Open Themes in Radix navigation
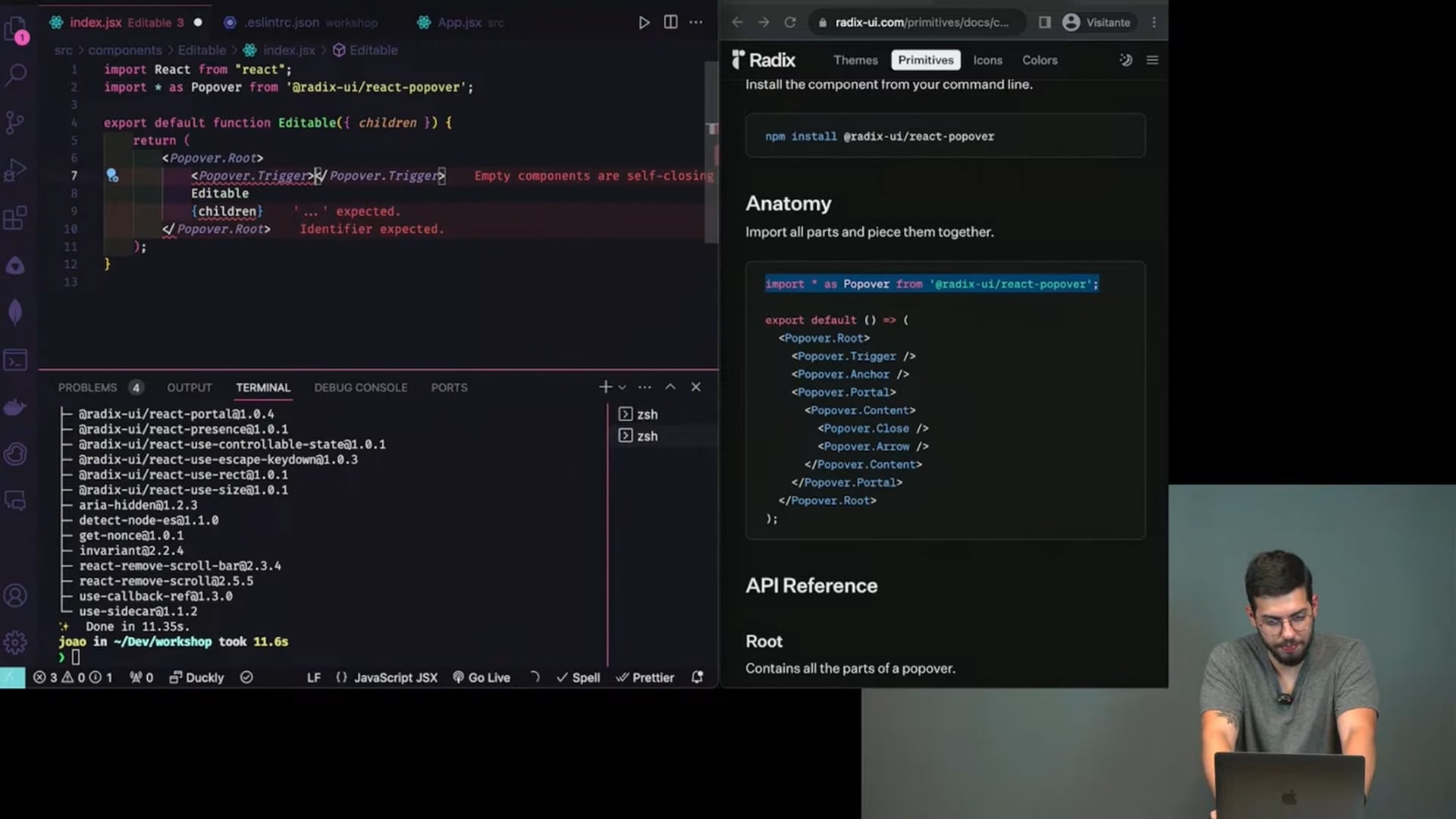 [855, 60]
